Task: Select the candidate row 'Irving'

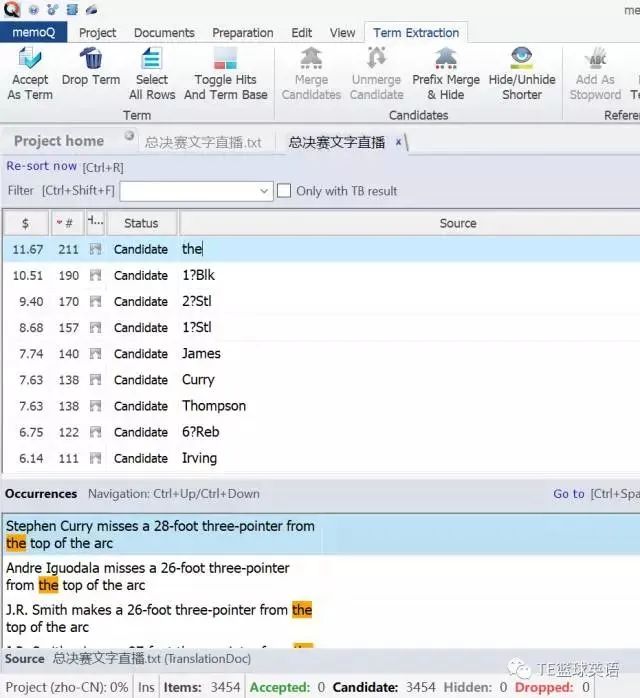Action: (321, 459)
